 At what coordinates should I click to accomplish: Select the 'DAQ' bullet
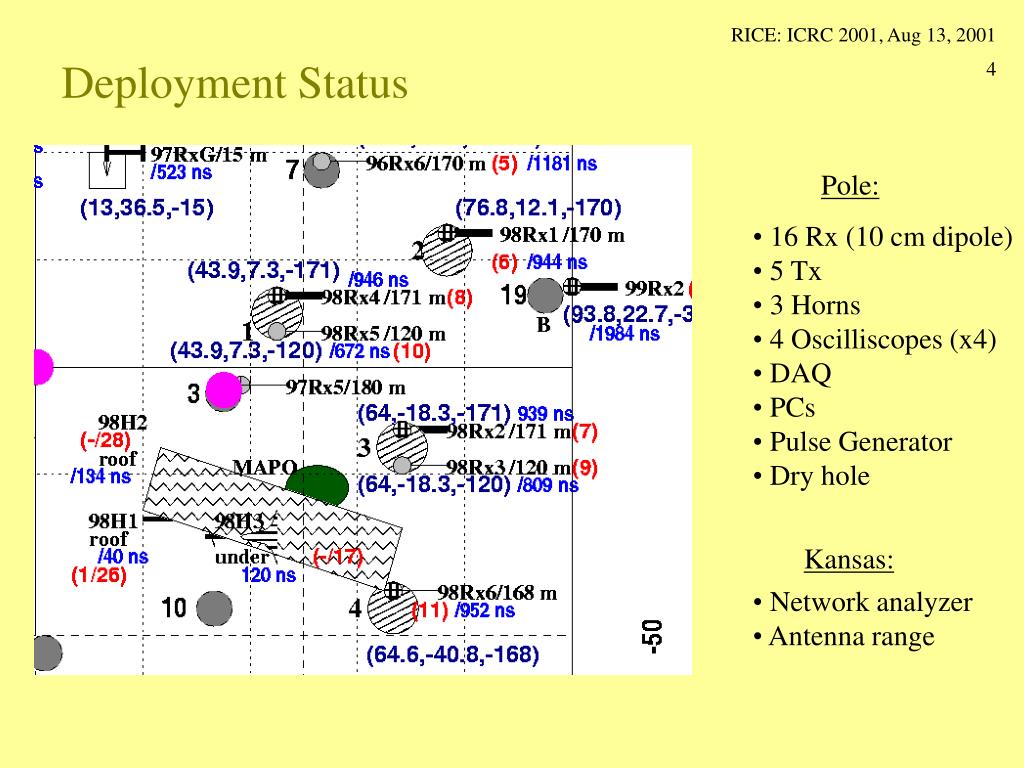click(800, 374)
